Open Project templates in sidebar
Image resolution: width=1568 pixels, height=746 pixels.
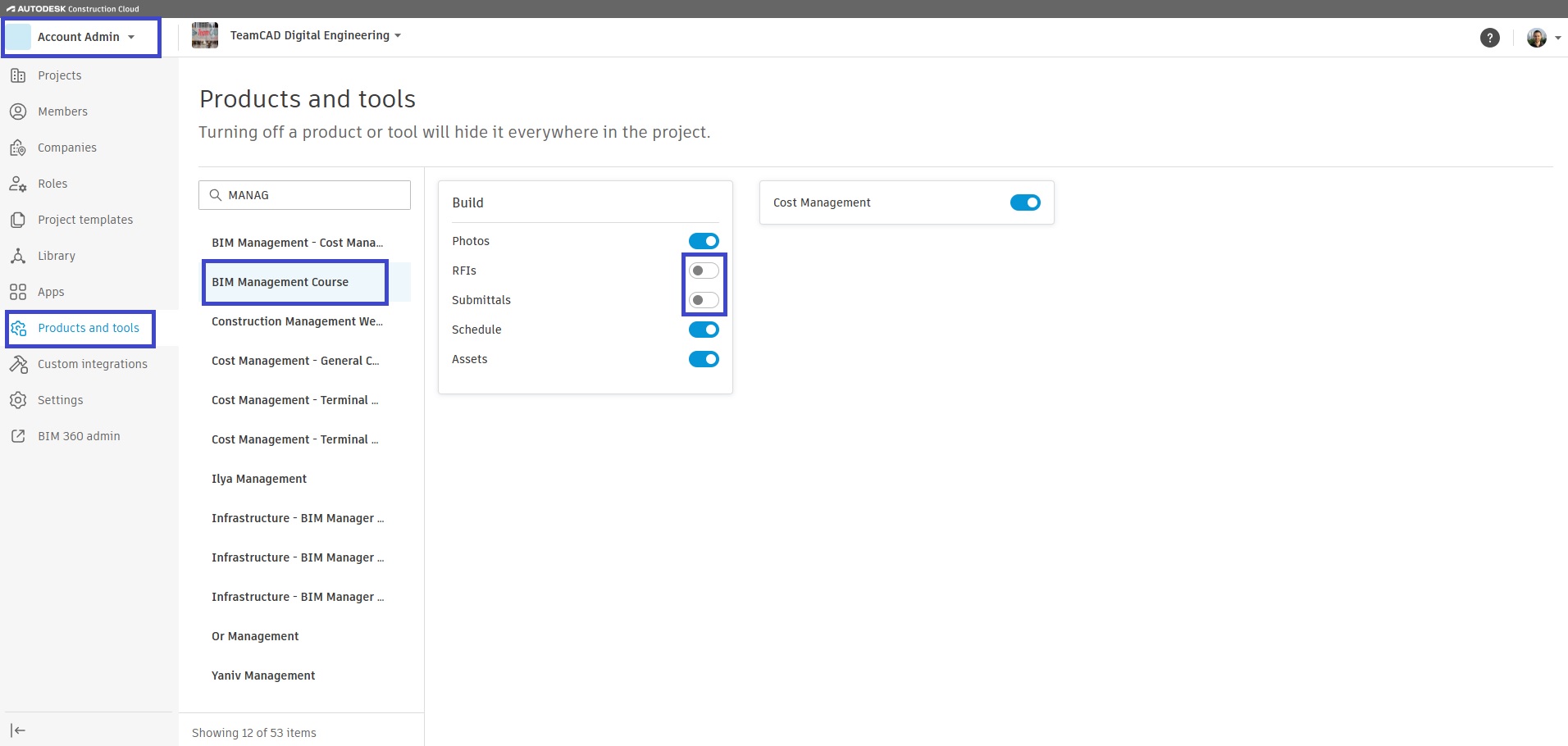click(85, 220)
